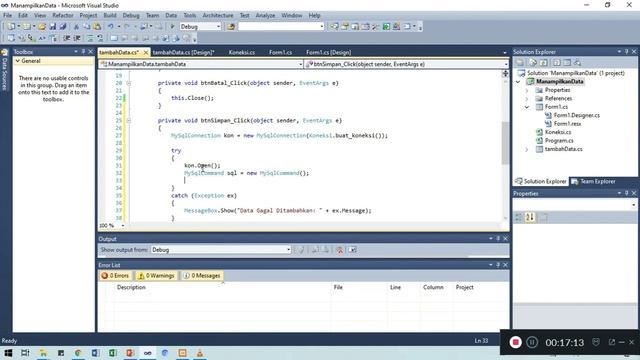
Task: Click the Paste clipboard icon
Action: [x=97, y=27]
